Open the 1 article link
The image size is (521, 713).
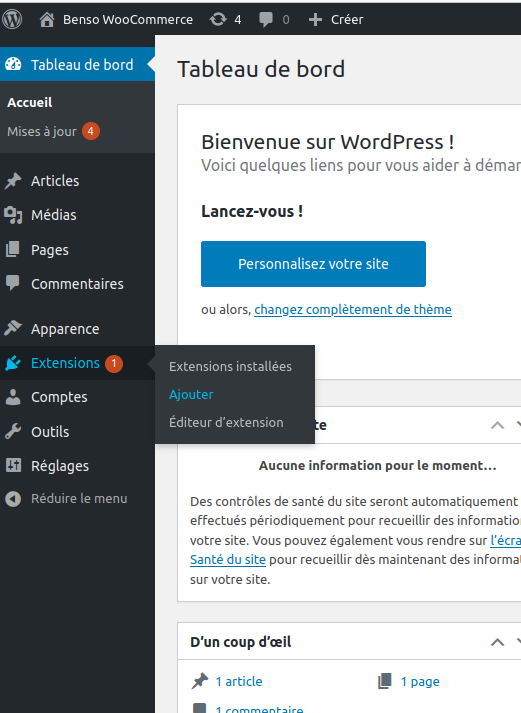(239, 681)
